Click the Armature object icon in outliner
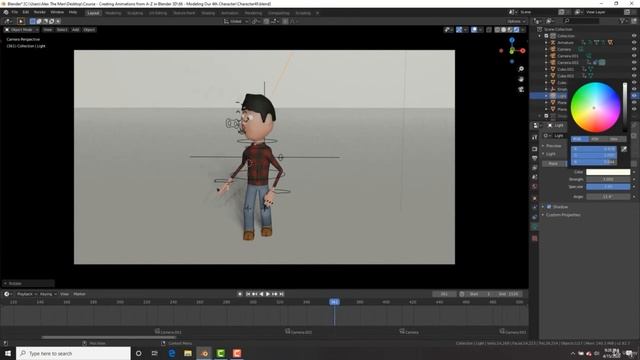 coord(553,42)
